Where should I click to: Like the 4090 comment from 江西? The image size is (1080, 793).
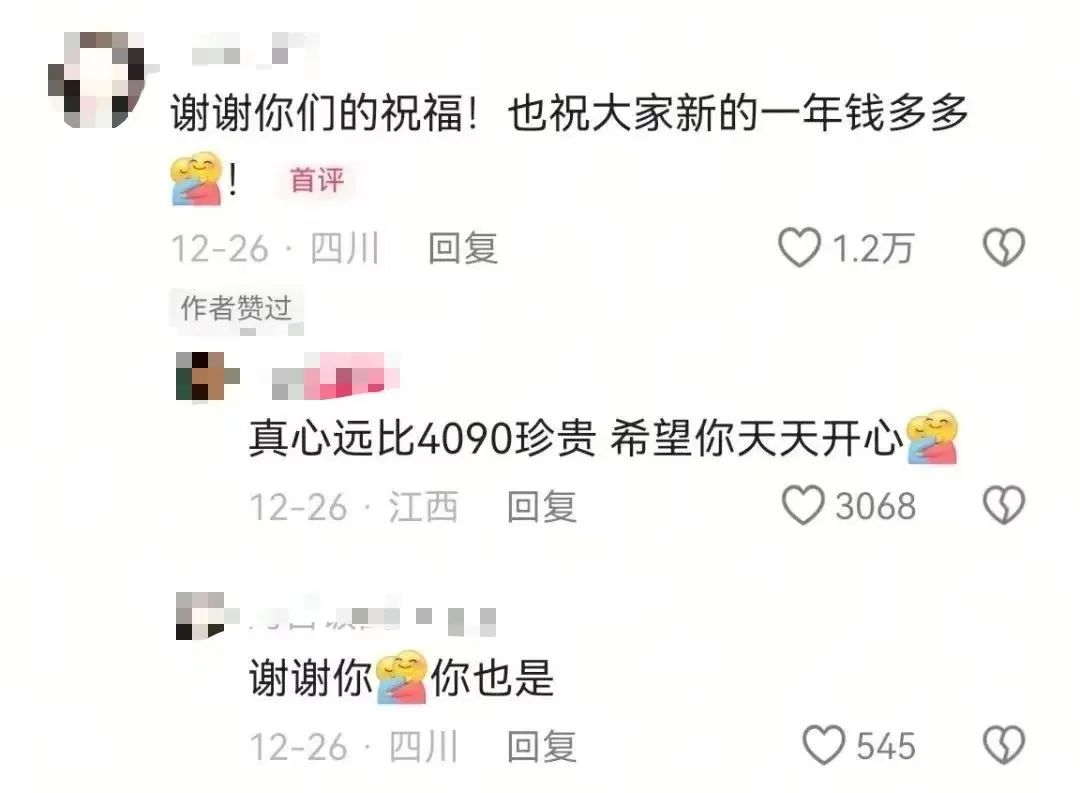pos(802,505)
